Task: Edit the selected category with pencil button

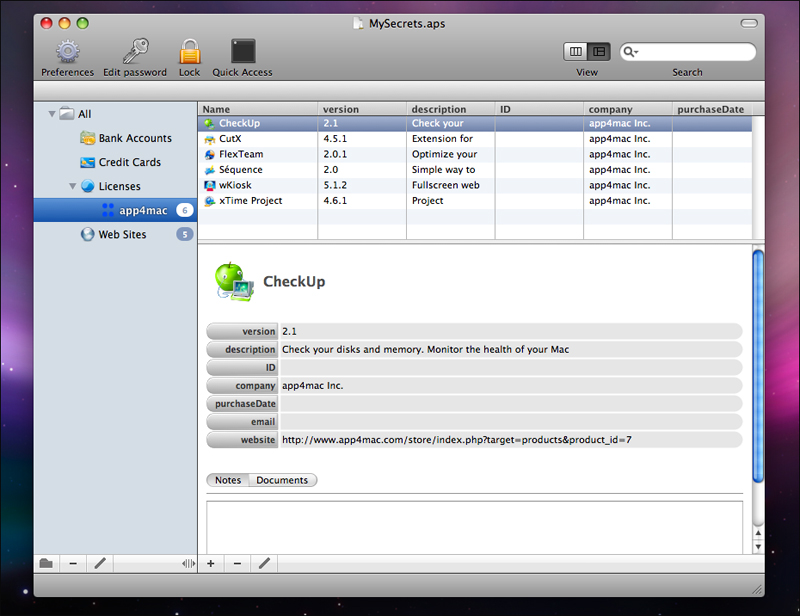Action: [100, 563]
